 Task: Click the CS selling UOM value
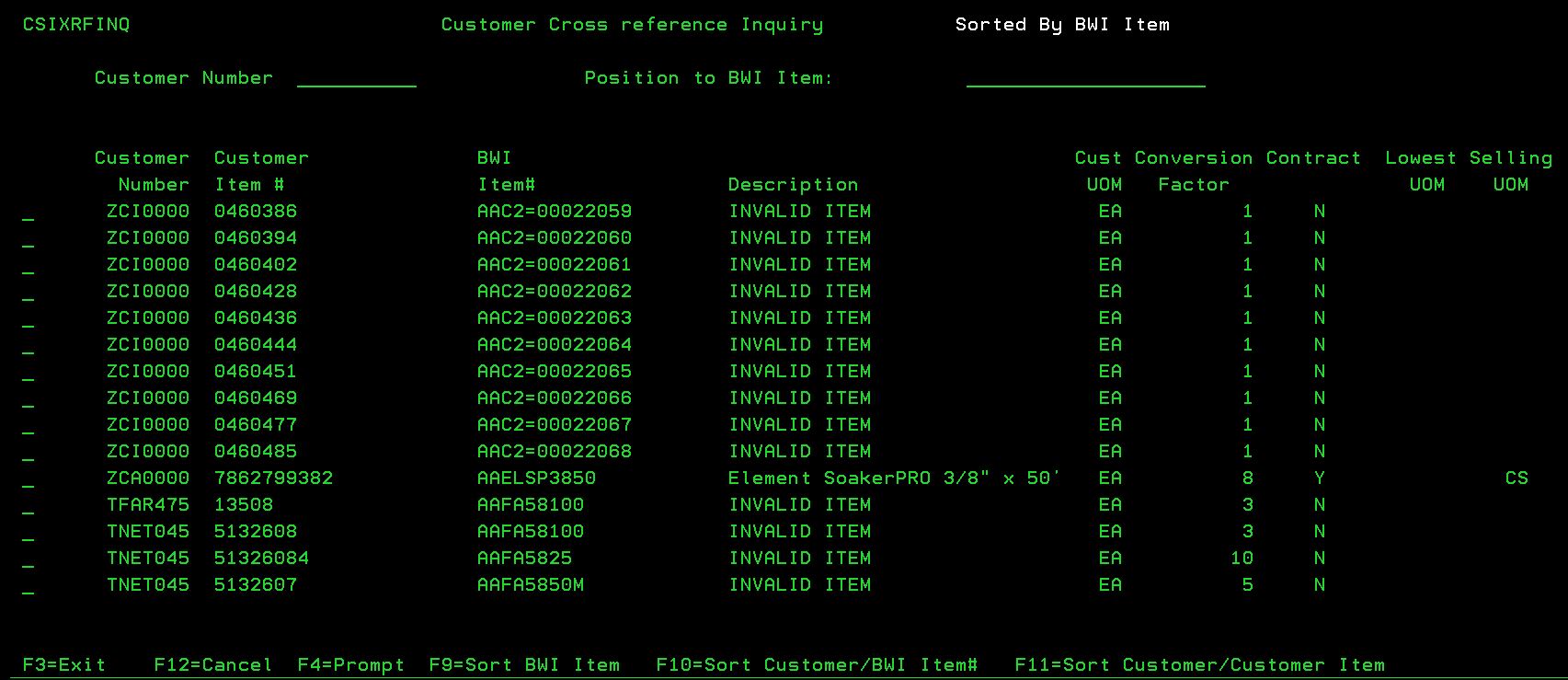[1516, 478]
